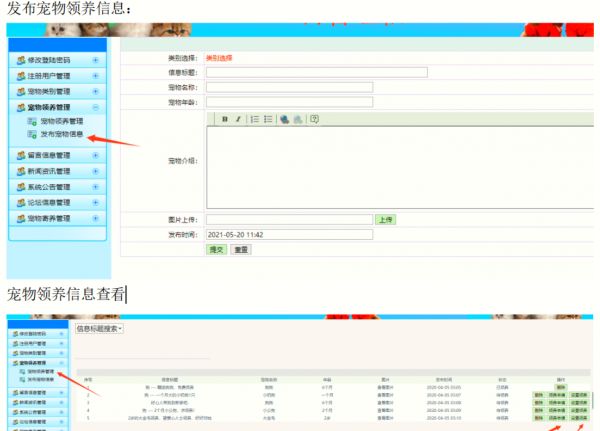Open the 信息标题搜索 dropdown on list page
600x431 pixels.
point(99,328)
